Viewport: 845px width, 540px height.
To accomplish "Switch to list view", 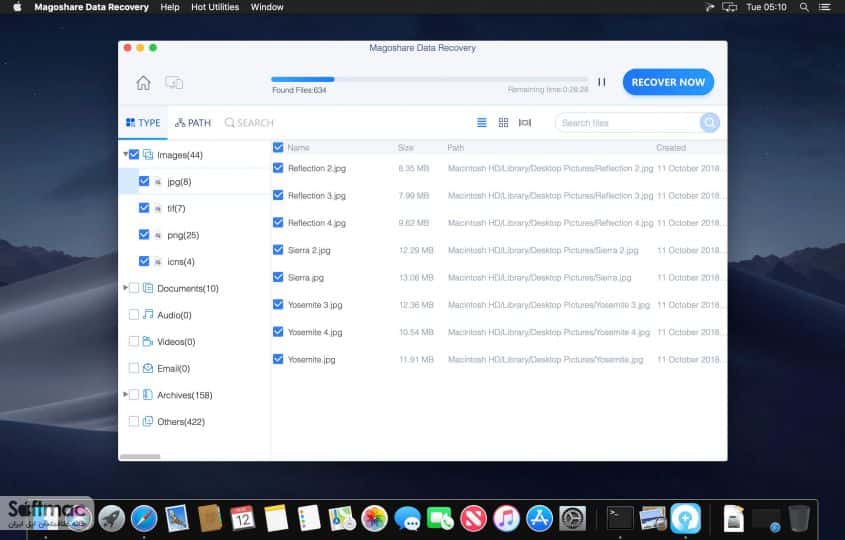I will [x=482, y=123].
